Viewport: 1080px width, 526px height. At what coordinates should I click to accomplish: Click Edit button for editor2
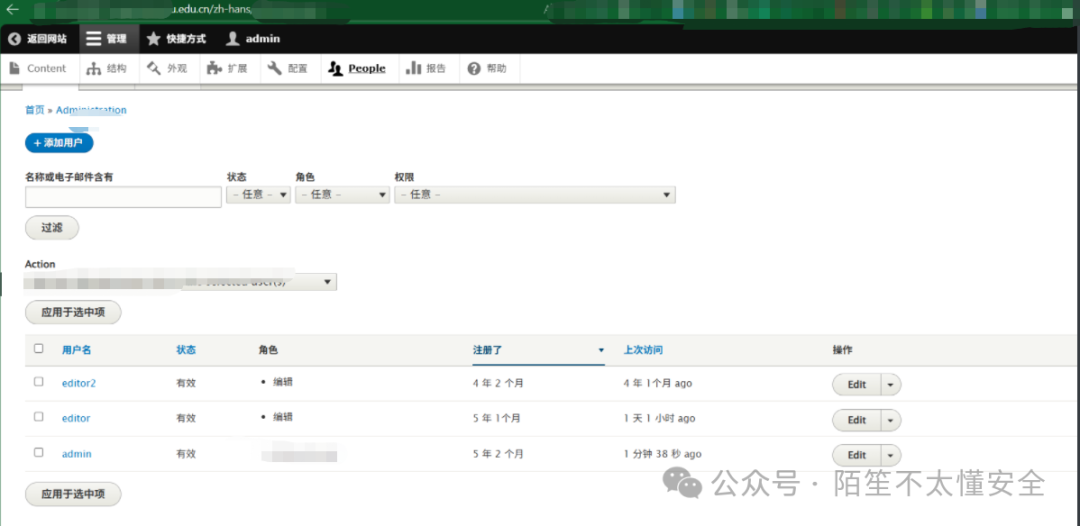coord(857,385)
